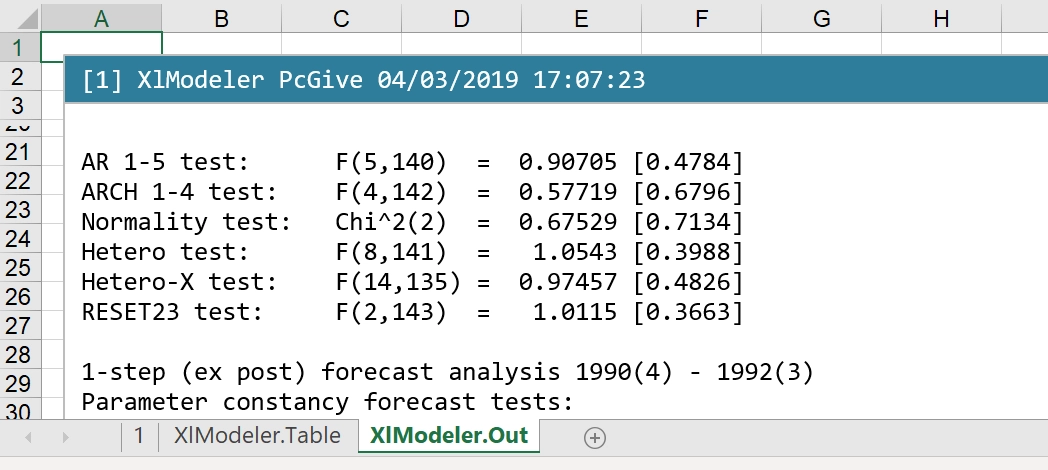Open the XlModeler.Table sheet tab
Screen dimensions: 1048x470
[257, 436]
